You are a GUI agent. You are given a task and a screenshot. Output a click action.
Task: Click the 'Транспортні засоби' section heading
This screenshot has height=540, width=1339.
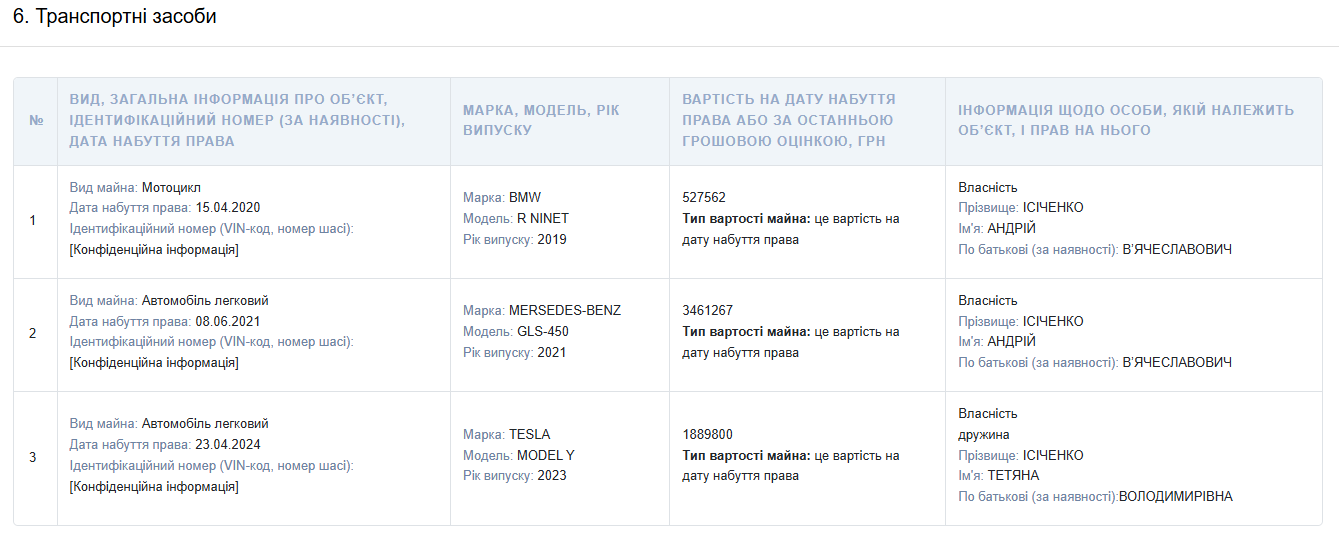click(114, 17)
